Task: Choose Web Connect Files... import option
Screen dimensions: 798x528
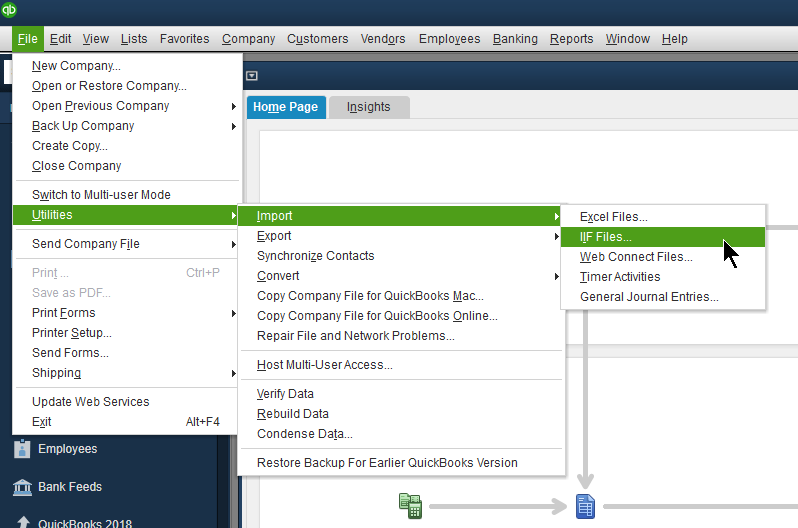Action: (663, 257)
